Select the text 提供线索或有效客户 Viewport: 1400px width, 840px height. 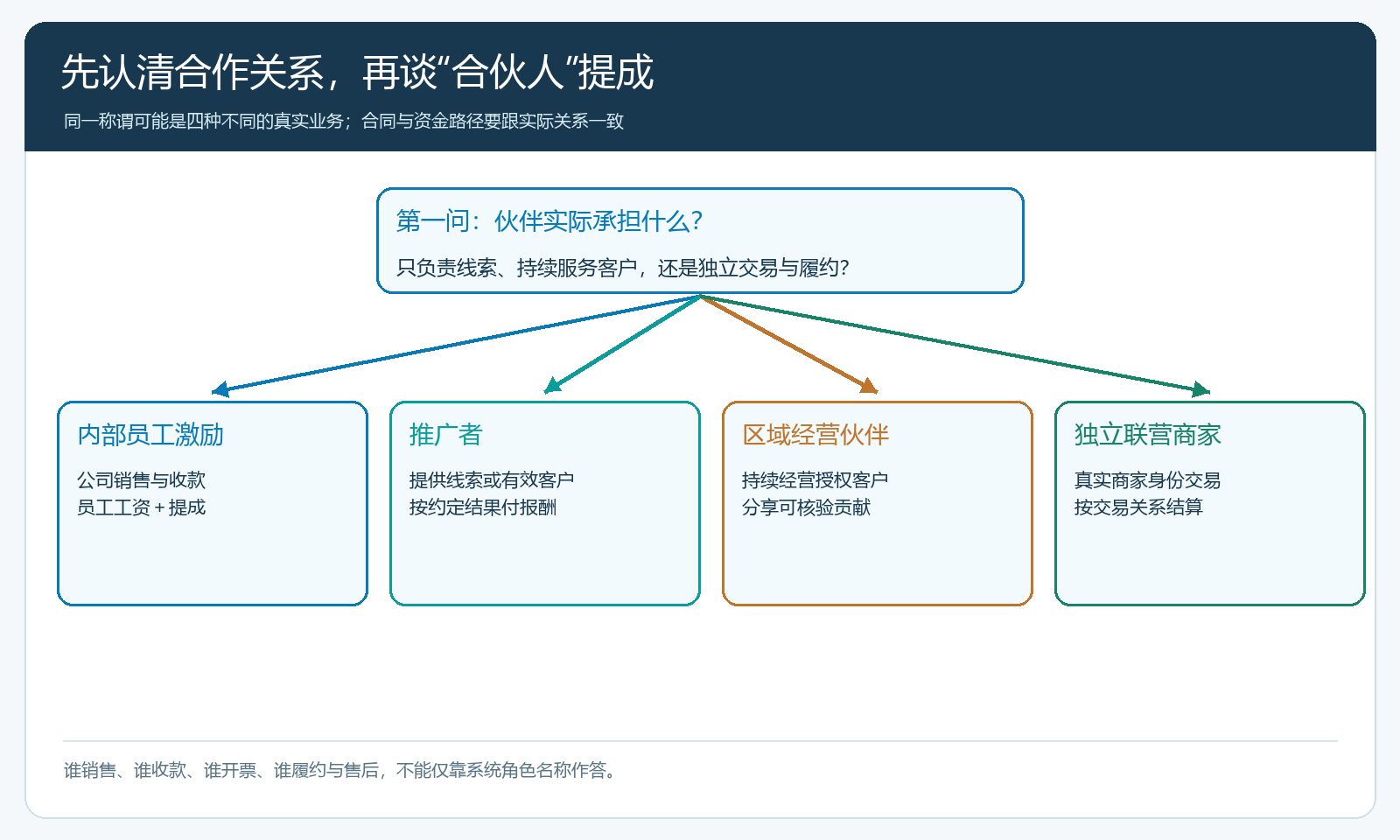point(492,480)
